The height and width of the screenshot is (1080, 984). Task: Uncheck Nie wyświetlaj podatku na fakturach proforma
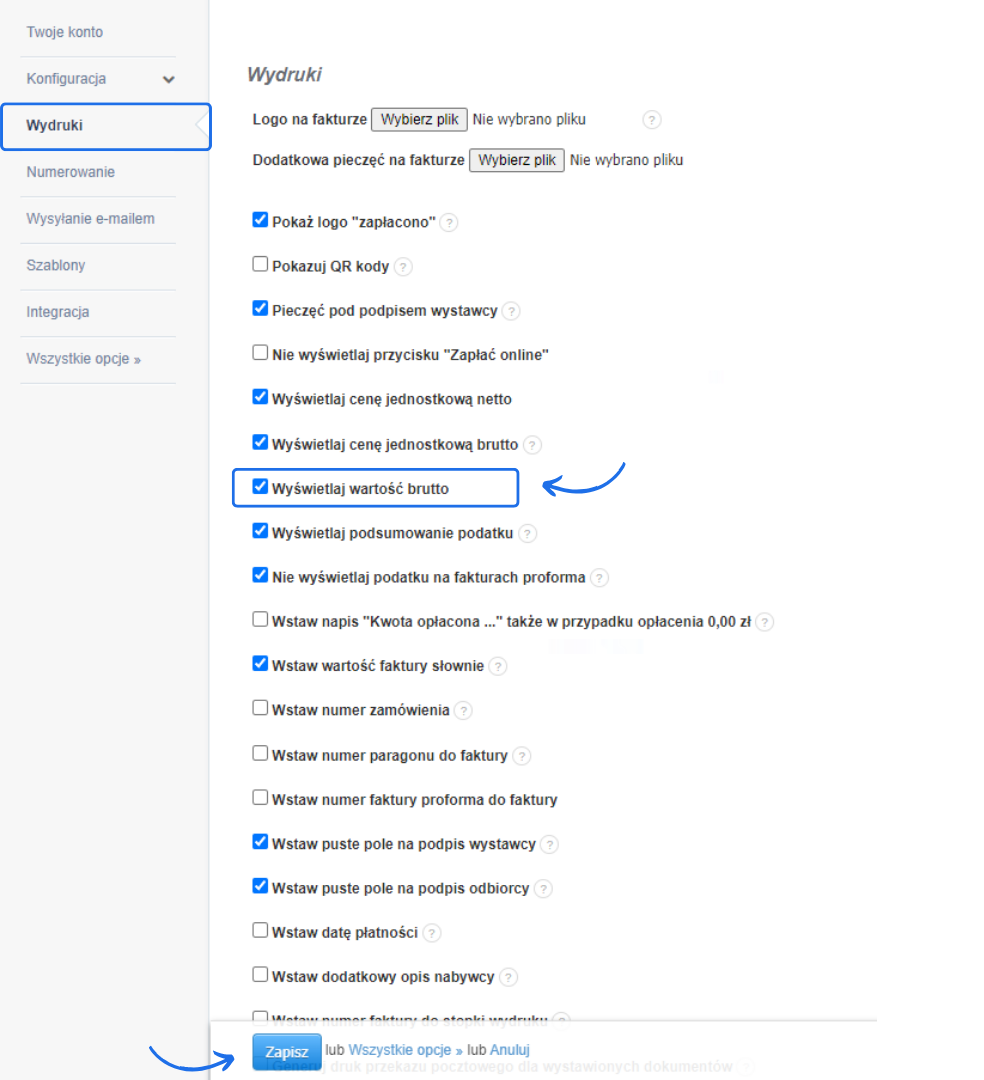(x=260, y=574)
